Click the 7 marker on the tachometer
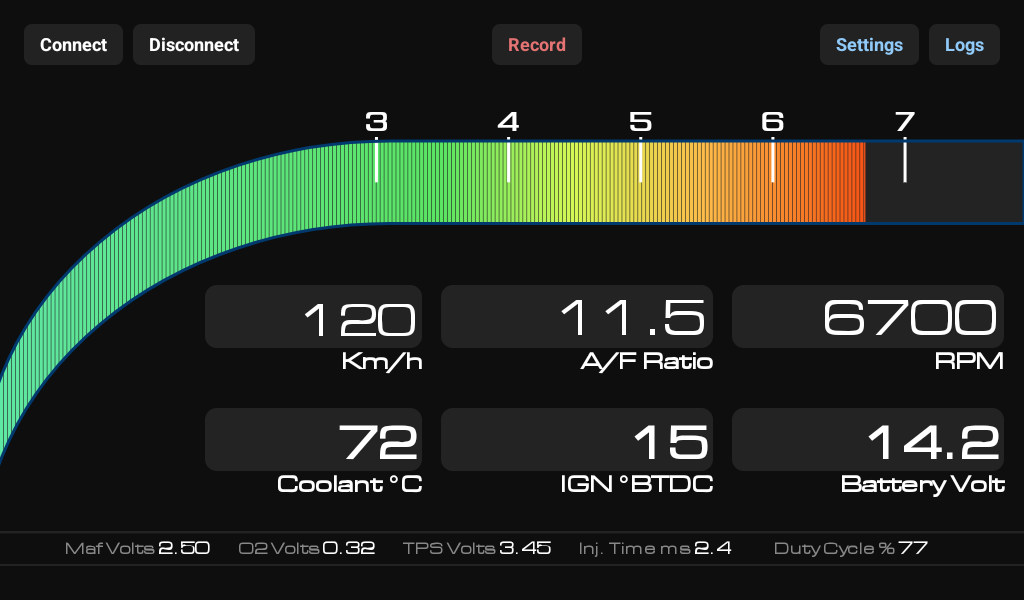The height and width of the screenshot is (600, 1024). [x=906, y=122]
